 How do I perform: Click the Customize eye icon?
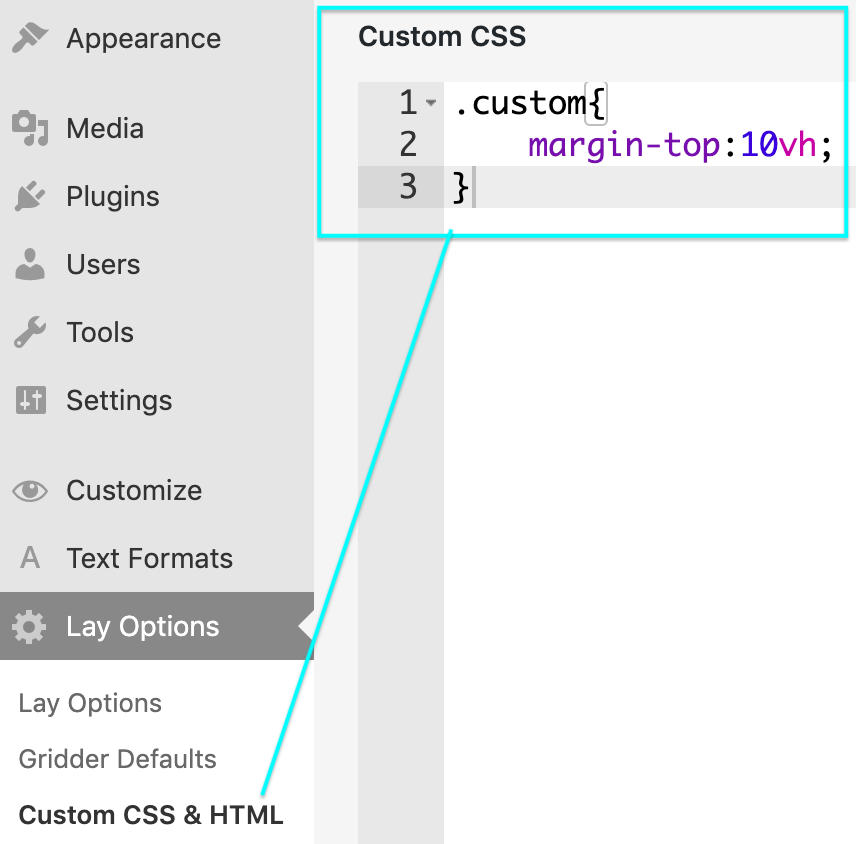(x=30, y=491)
